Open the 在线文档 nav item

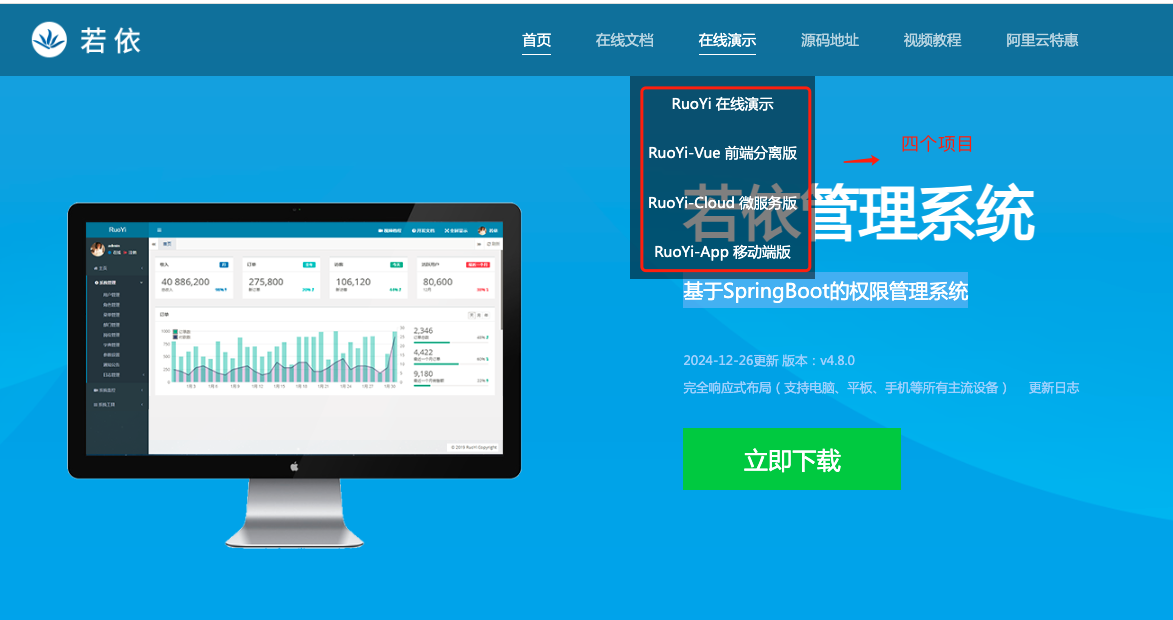625,40
